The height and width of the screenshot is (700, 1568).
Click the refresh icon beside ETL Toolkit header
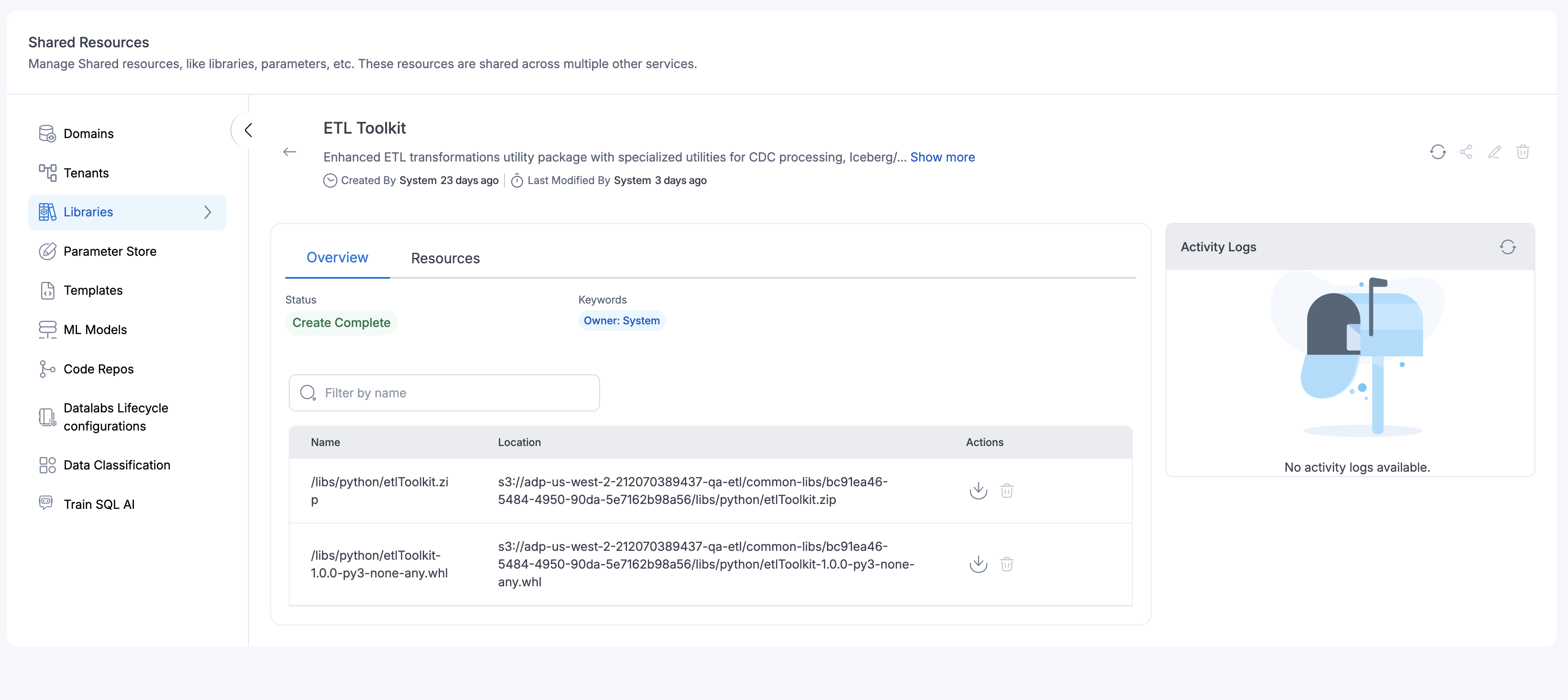point(1437,152)
